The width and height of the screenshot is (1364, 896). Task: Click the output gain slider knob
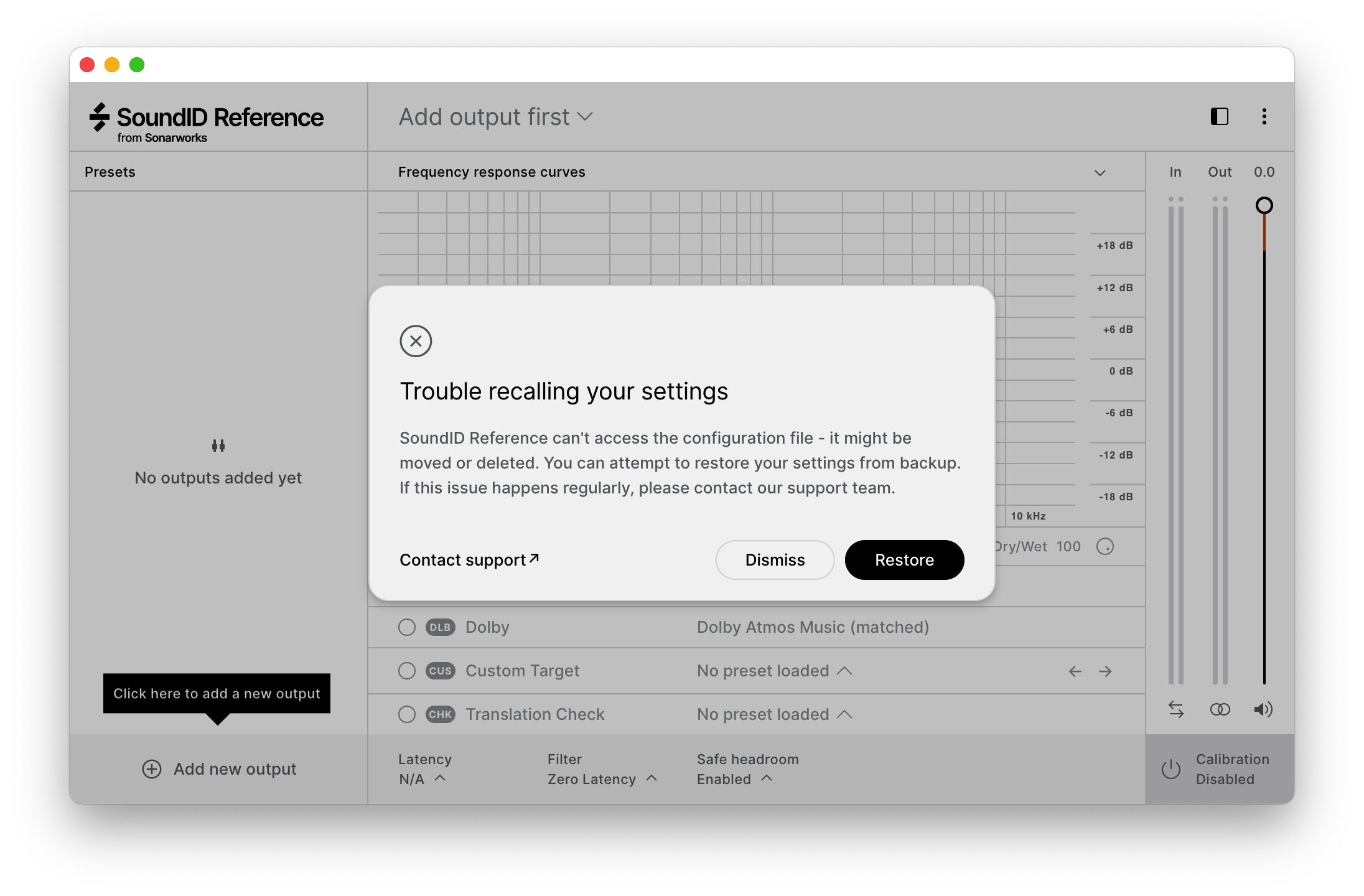pyautogui.click(x=1264, y=205)
